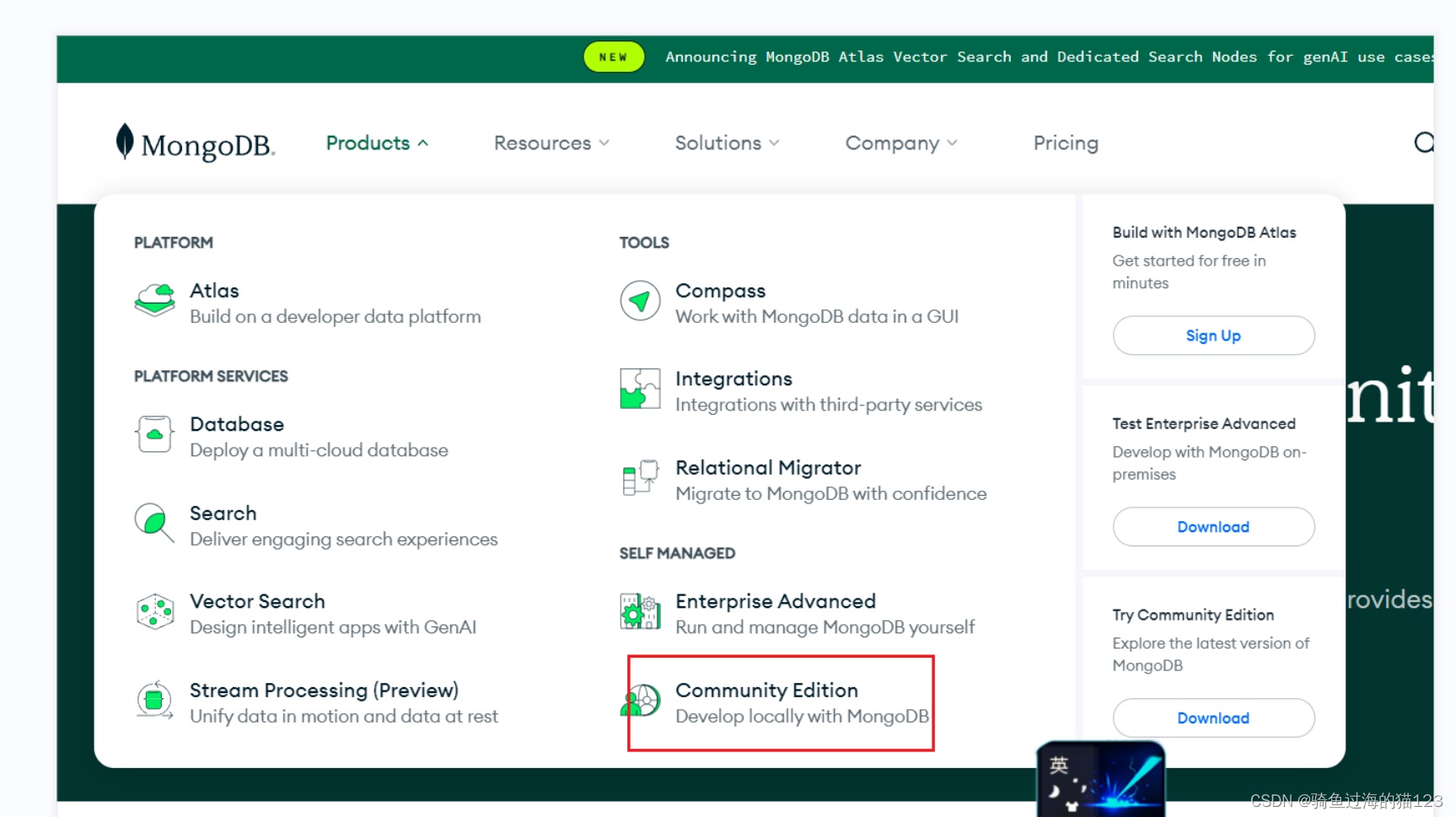Open the Pricing page
Image resolution: width=1456 pixels, height=817 pixels.
1066,143
